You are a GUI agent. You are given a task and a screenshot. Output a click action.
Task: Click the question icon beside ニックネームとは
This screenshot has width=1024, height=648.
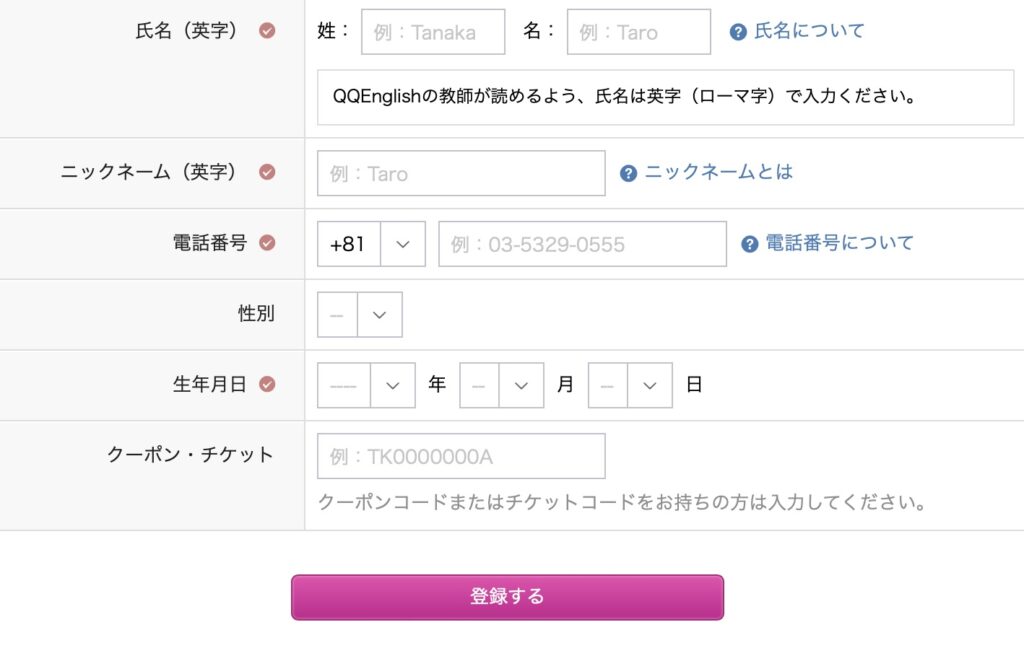point(628,173)
